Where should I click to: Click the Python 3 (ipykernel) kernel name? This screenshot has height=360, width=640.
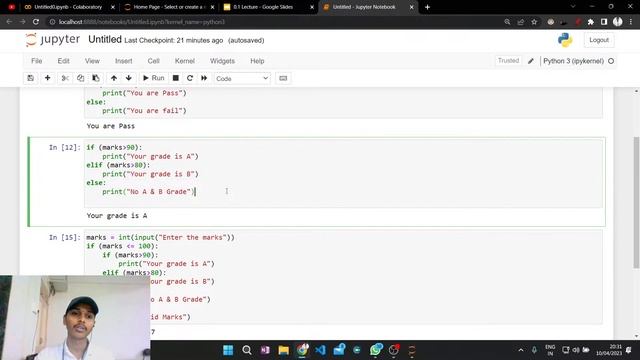tap(573, 61)
